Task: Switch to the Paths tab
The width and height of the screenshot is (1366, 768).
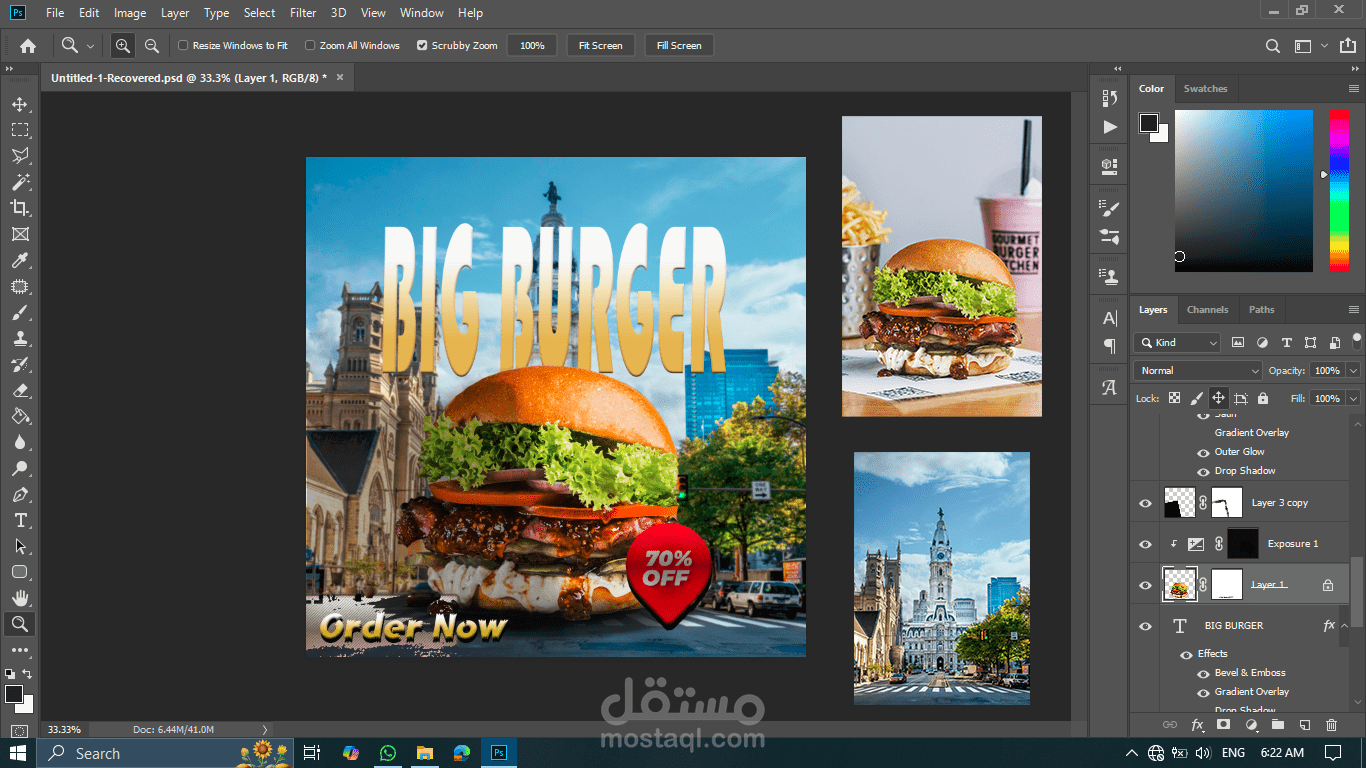Action: tap(1262, 310)
